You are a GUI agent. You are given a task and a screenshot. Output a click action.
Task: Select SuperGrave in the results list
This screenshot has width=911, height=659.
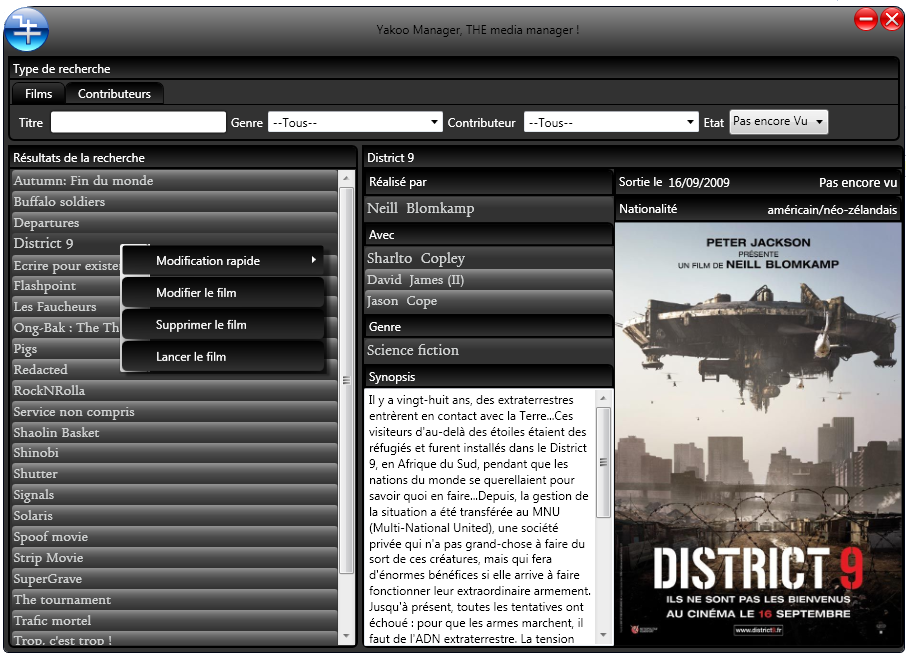coord(174,578)
